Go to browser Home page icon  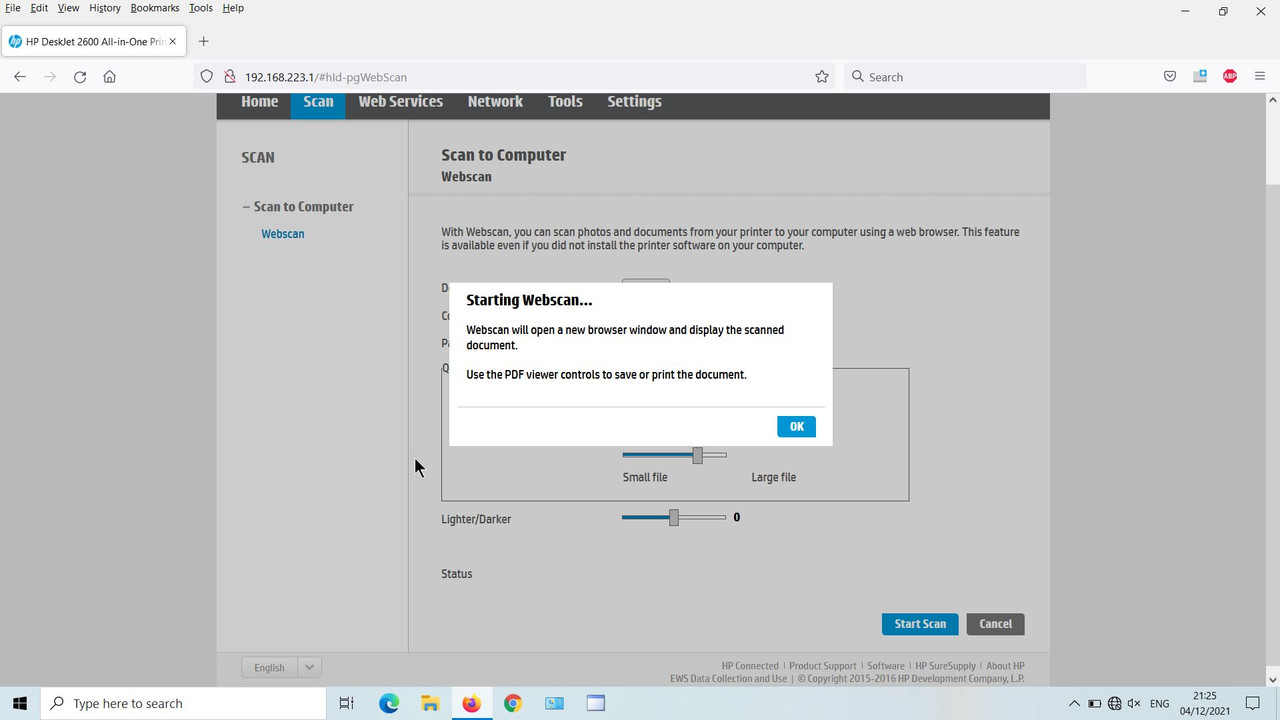110,77
